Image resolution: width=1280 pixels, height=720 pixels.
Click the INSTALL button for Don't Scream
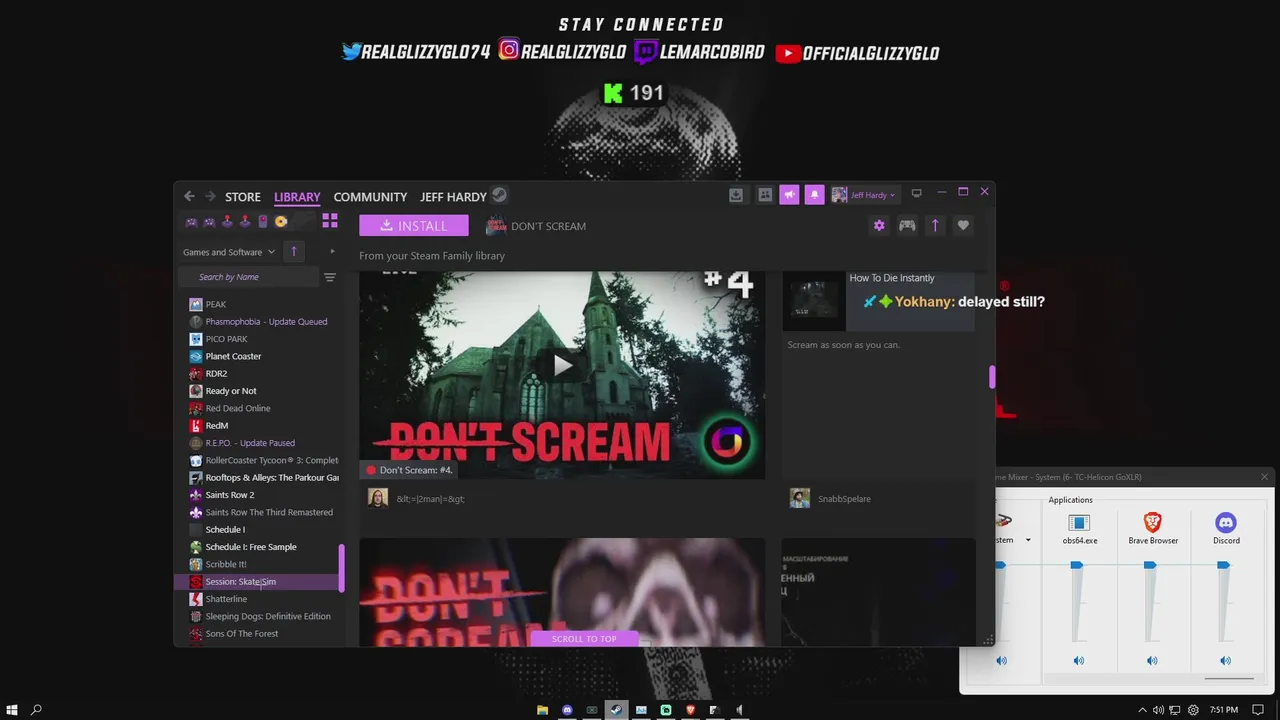[414, 226]
